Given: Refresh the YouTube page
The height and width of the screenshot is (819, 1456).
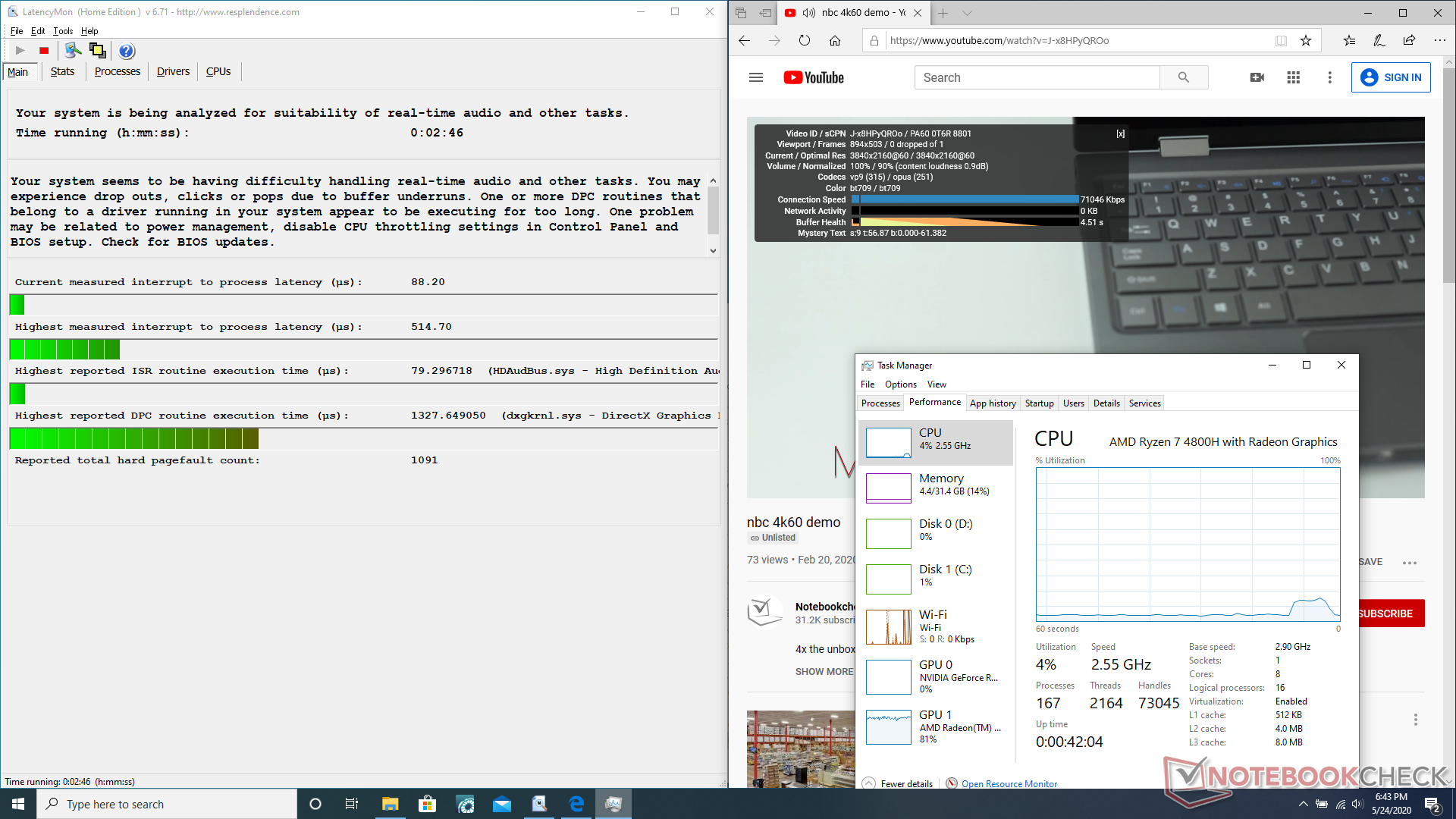Looking at the screenshot, I should point(805,41).
